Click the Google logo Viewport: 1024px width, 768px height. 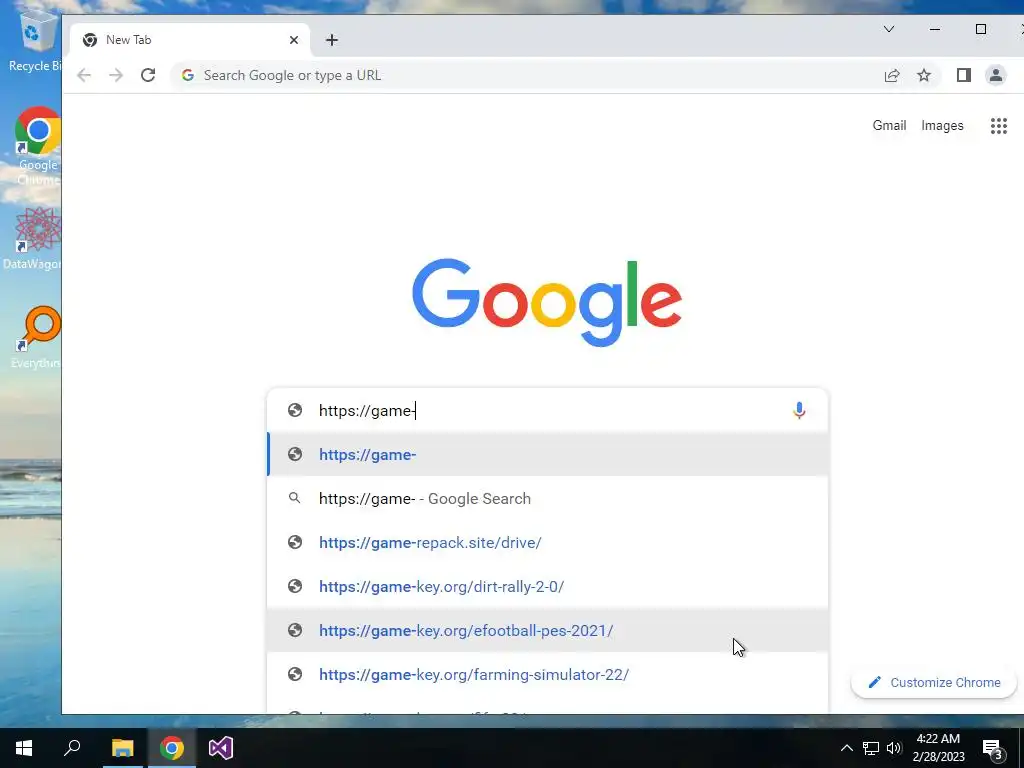pos(547,302)
